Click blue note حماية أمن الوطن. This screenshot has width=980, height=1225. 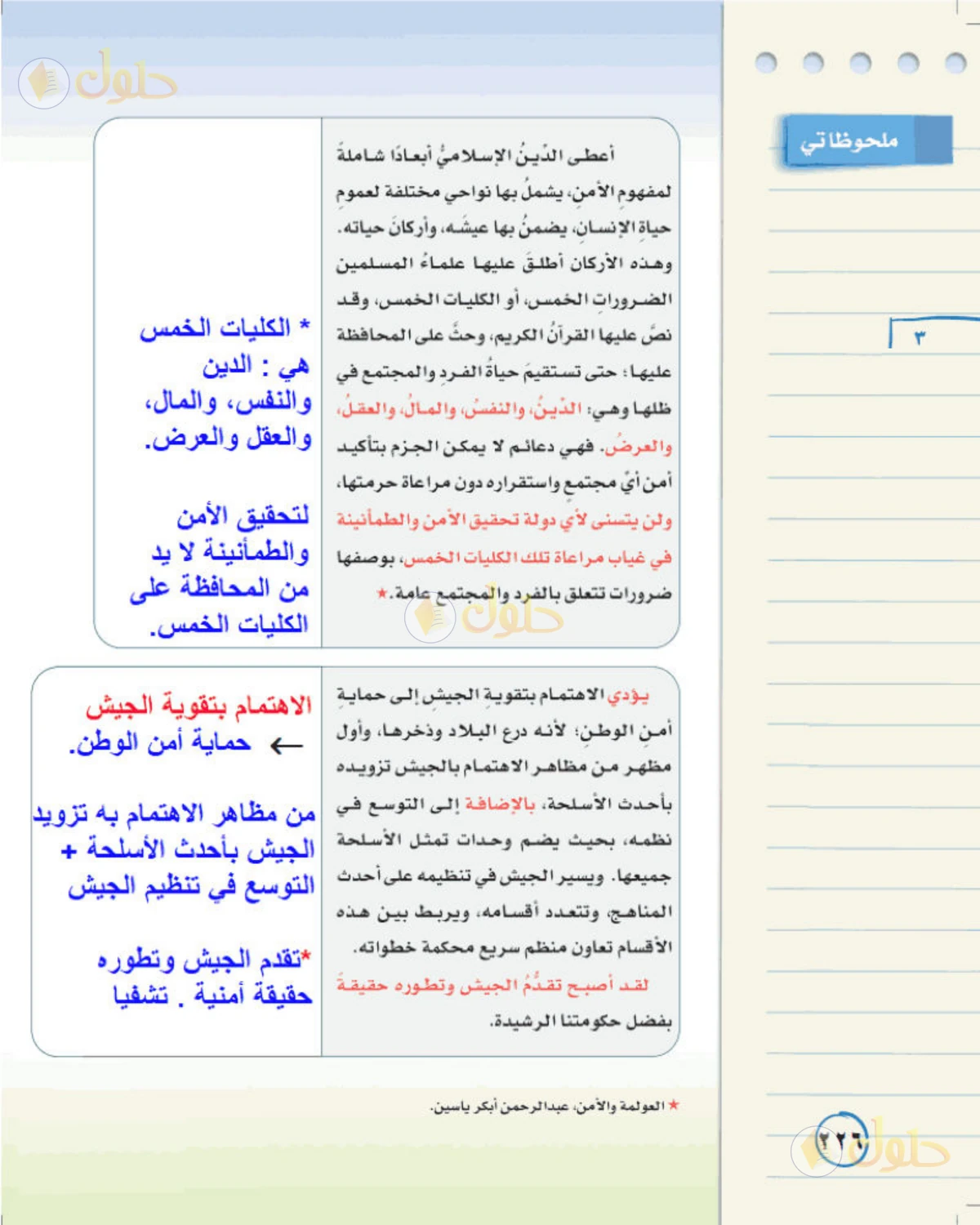tap(159, 743)
